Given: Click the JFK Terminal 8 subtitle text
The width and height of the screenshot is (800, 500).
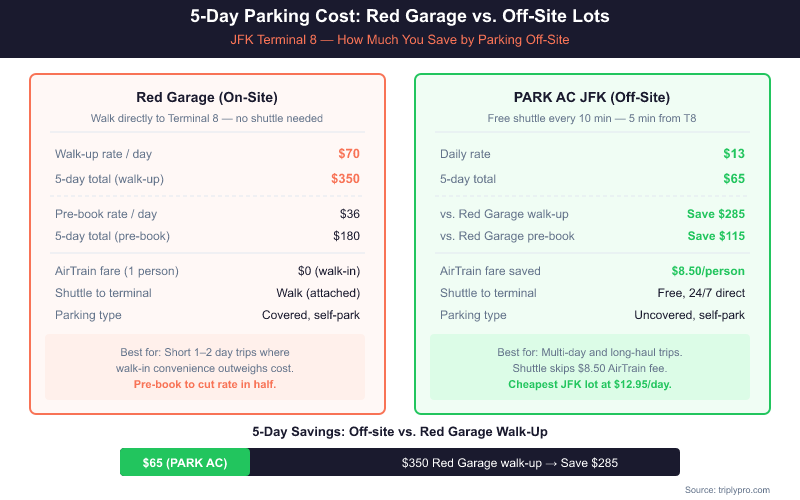Looking at the screenshot, I should pyautogui.click(x=400, y=40).
